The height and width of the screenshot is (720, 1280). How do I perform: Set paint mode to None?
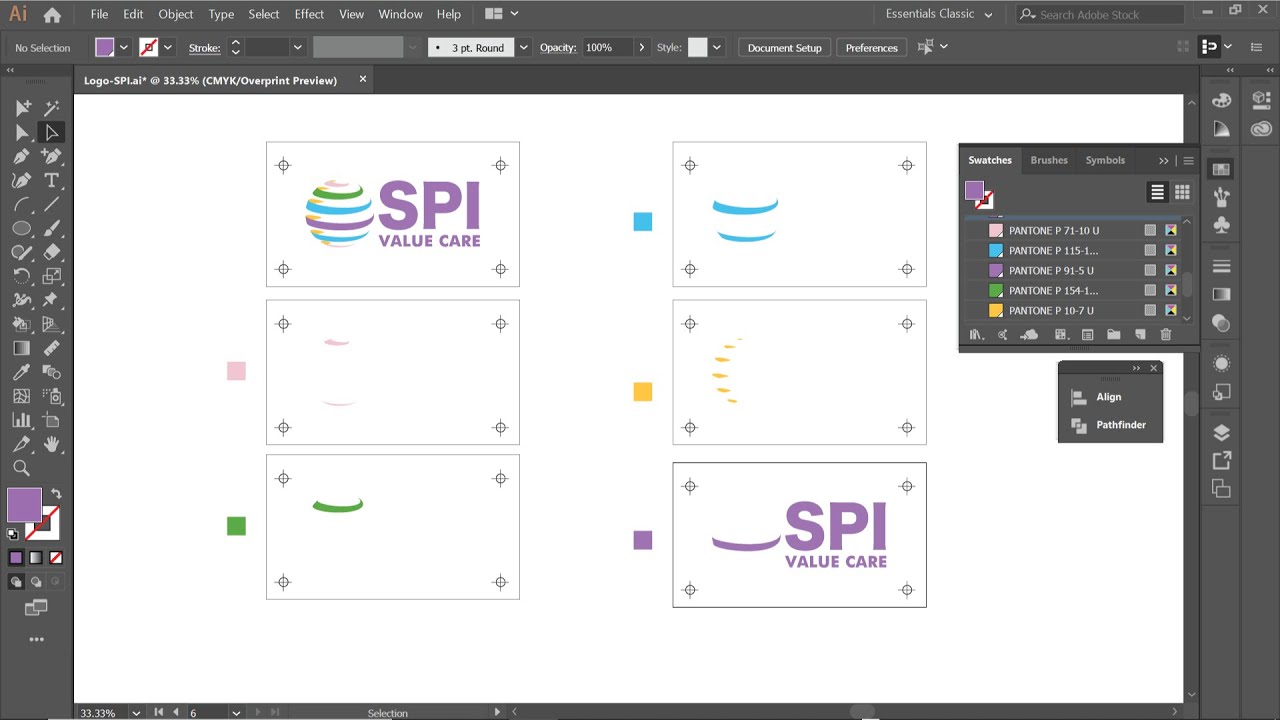(56, 558)
